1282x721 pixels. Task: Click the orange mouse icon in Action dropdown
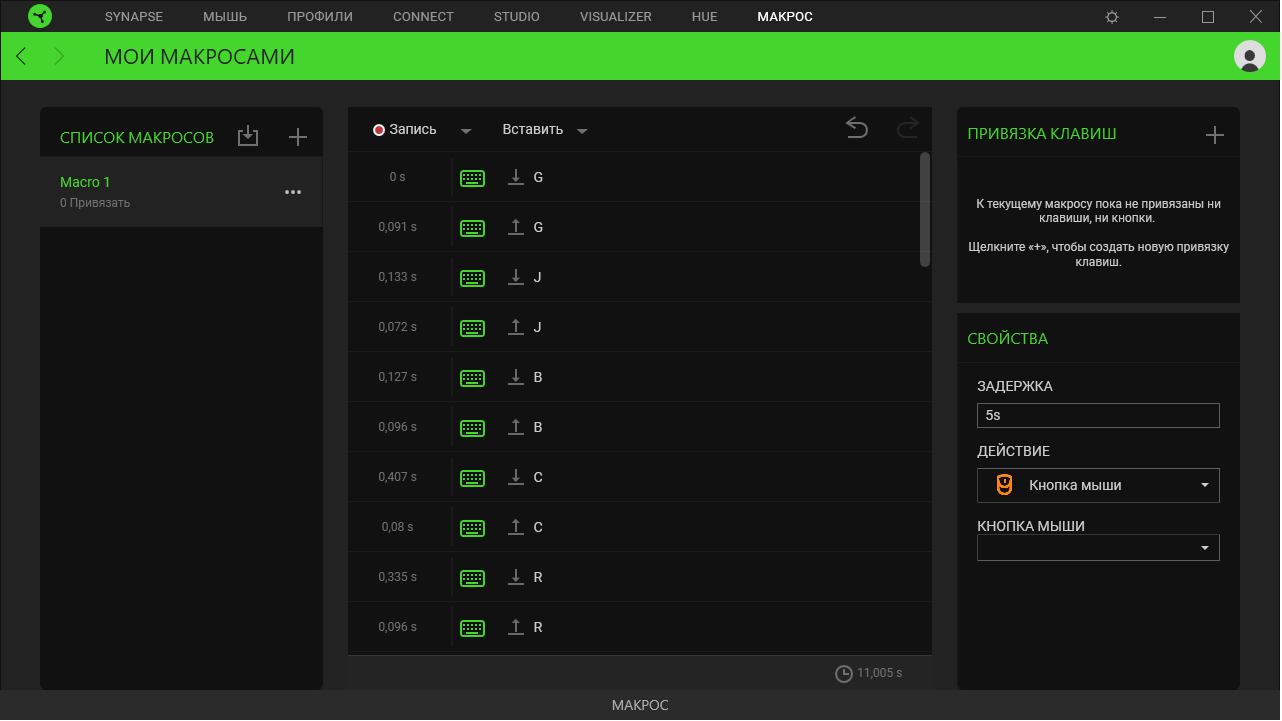1005,485
